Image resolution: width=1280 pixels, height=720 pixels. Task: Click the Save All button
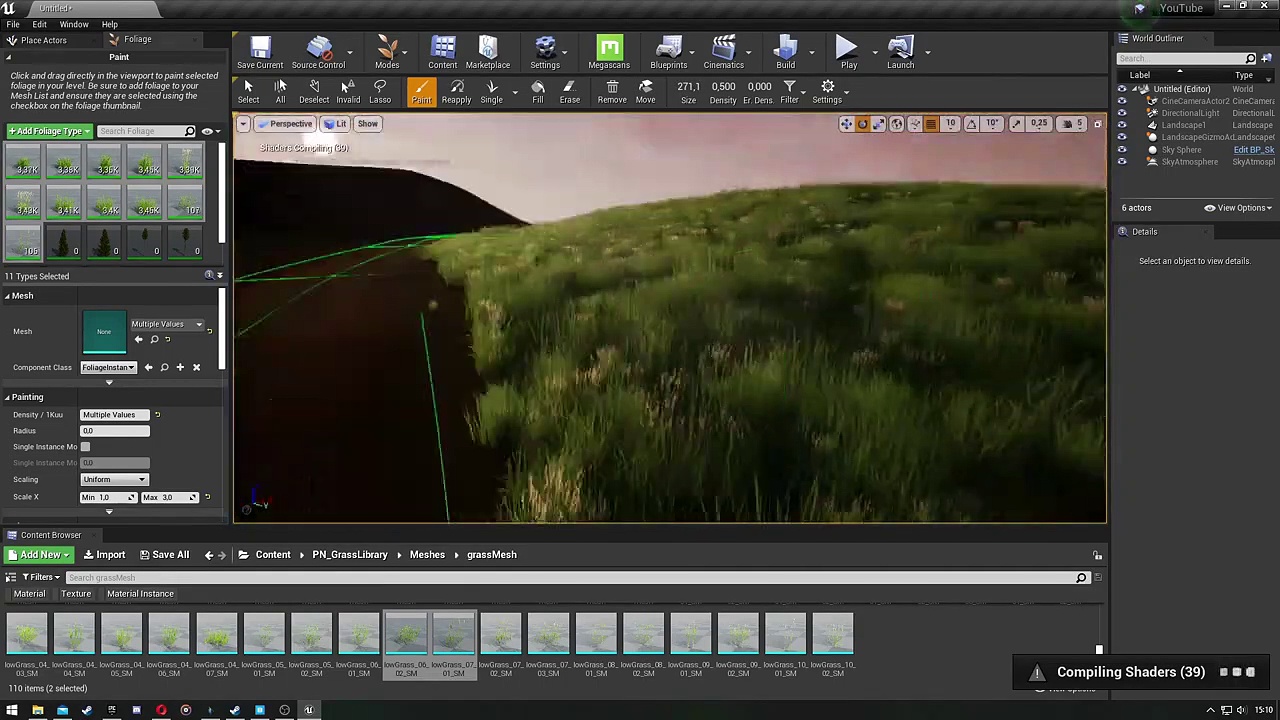tap(164, 555)
